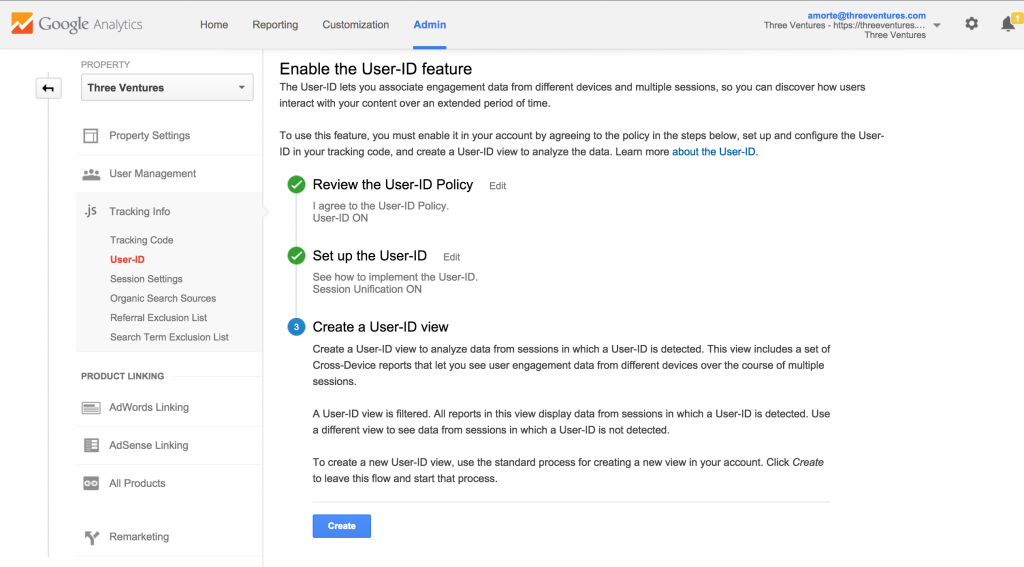Click the AdSense Linking icon
Screen dimensions: 1024x567
(x=91, y=446)
